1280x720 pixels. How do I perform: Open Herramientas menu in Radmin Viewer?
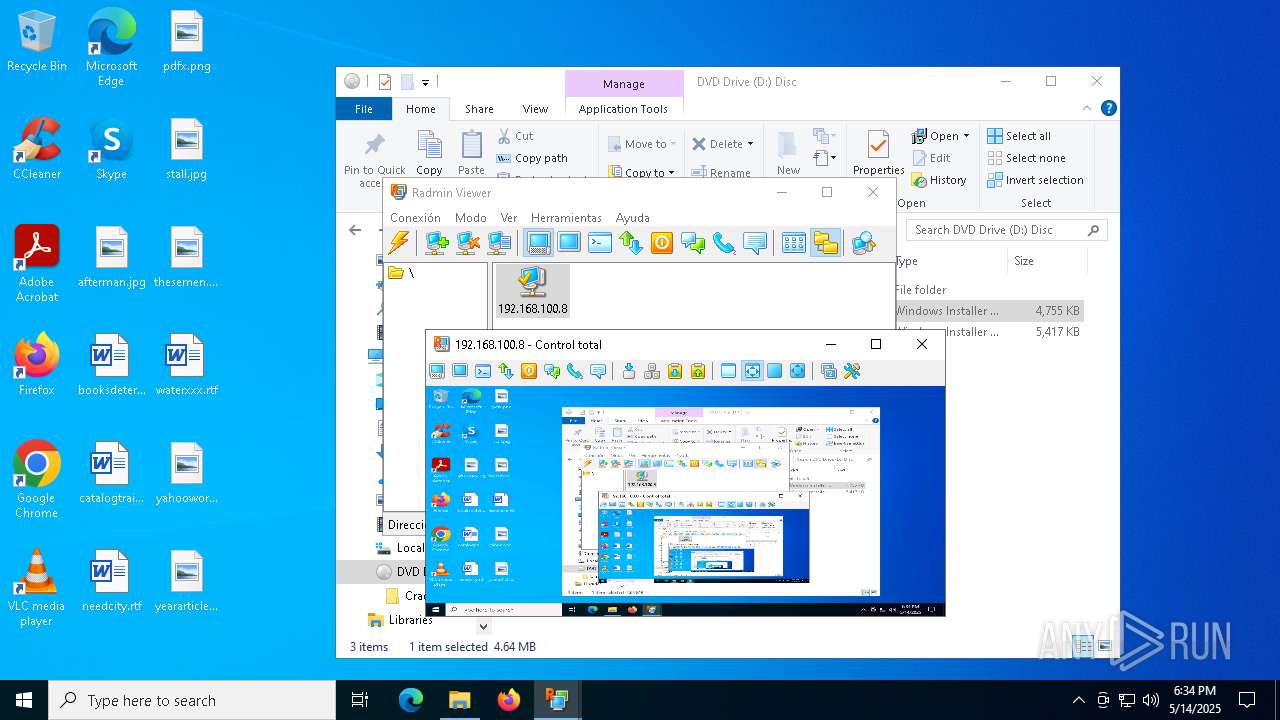click(566, 217)
